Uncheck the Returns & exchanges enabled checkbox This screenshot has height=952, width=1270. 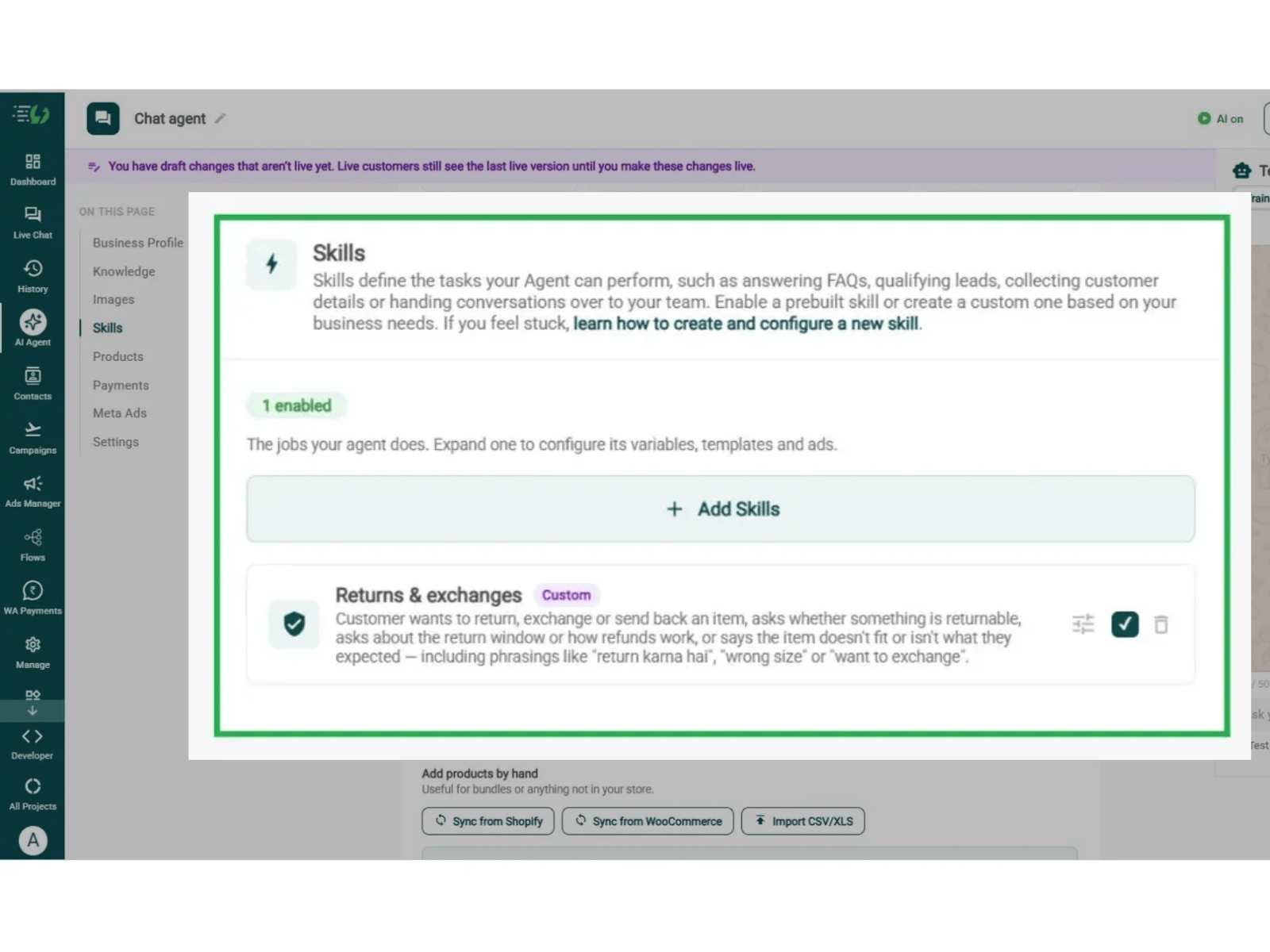click(x=1124, y=624)
